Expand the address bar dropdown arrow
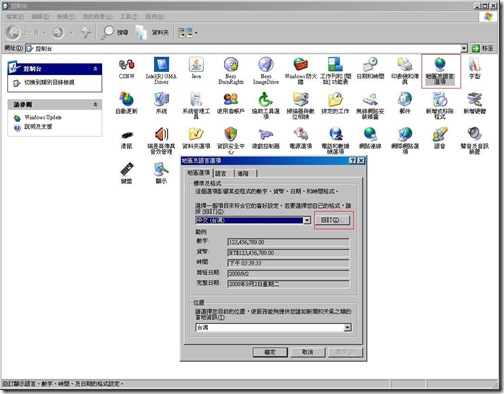 tap(464, 49)
